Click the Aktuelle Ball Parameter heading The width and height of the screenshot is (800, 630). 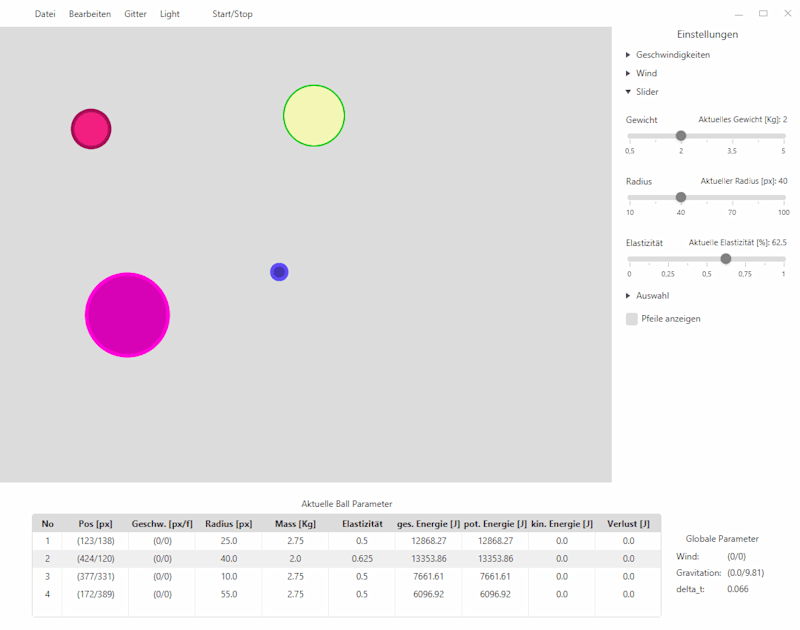click(x=346, y=504)
